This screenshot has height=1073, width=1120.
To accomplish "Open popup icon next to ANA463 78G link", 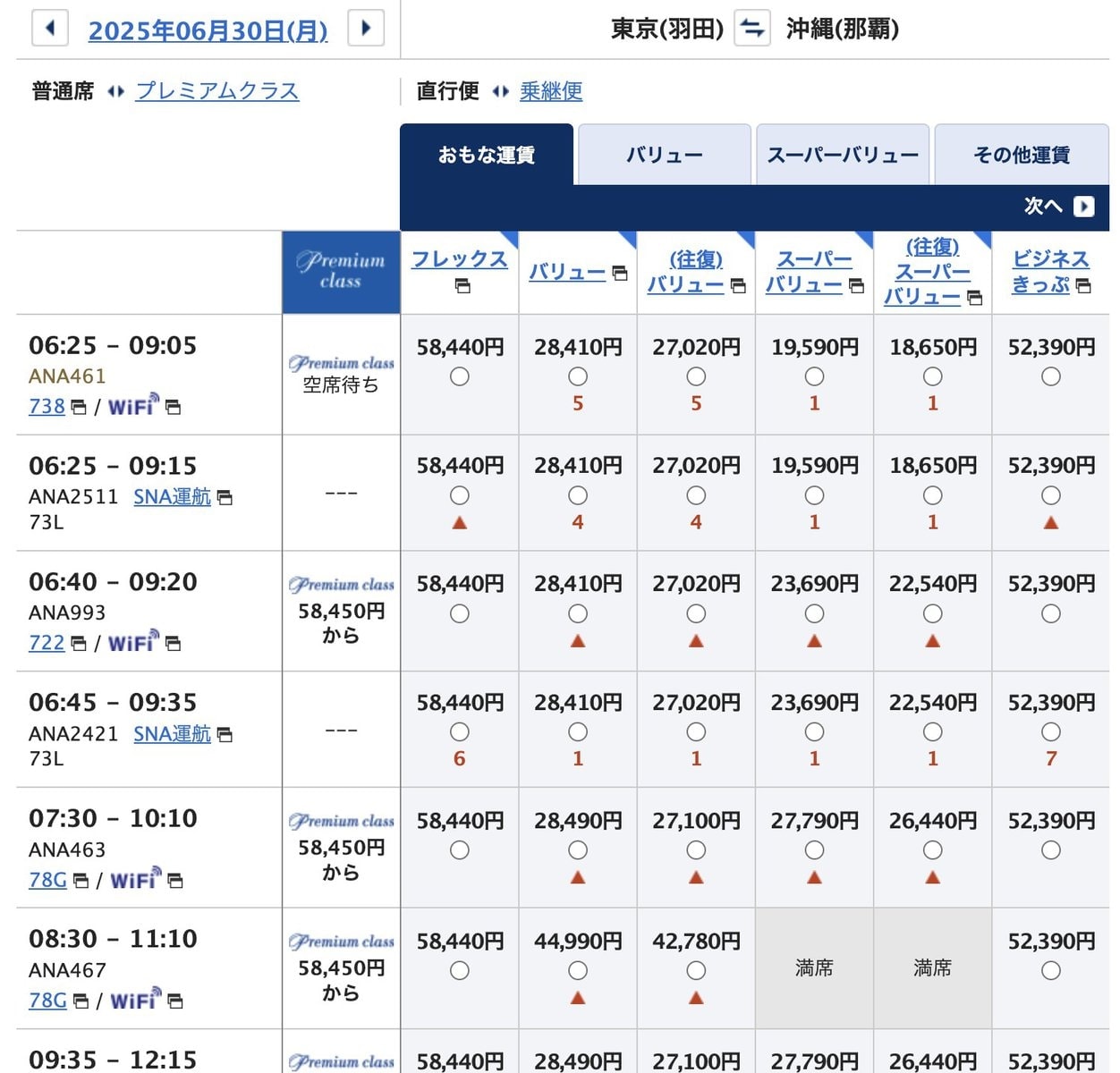I will [81, 881].
